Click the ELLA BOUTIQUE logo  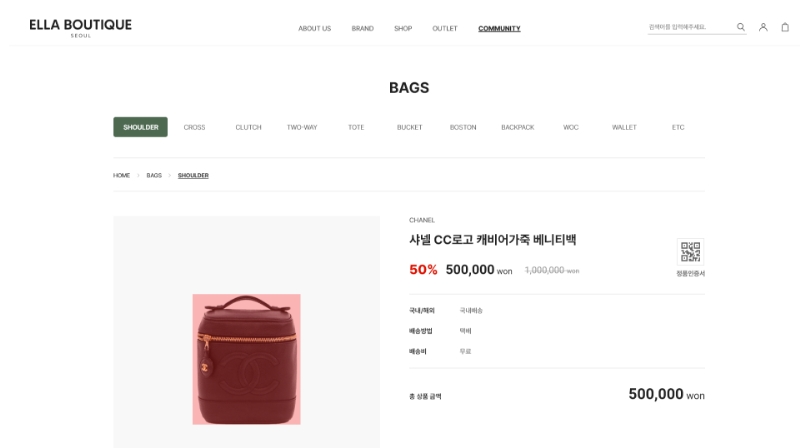pyautogui.click(x=81, y=28)
